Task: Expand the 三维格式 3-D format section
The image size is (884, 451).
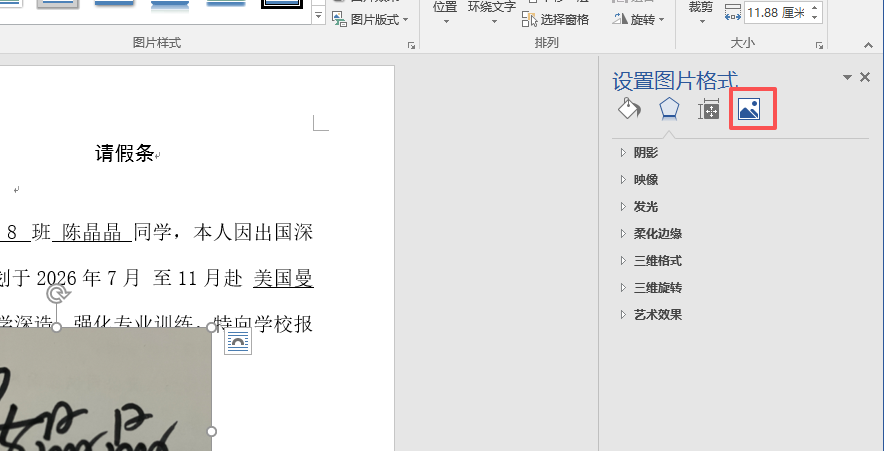Action: coord(657,261)
